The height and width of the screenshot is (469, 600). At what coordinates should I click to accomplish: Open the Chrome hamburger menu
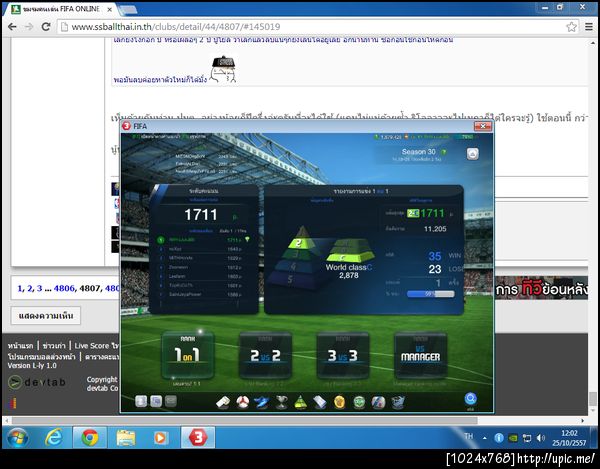(589, 27)
